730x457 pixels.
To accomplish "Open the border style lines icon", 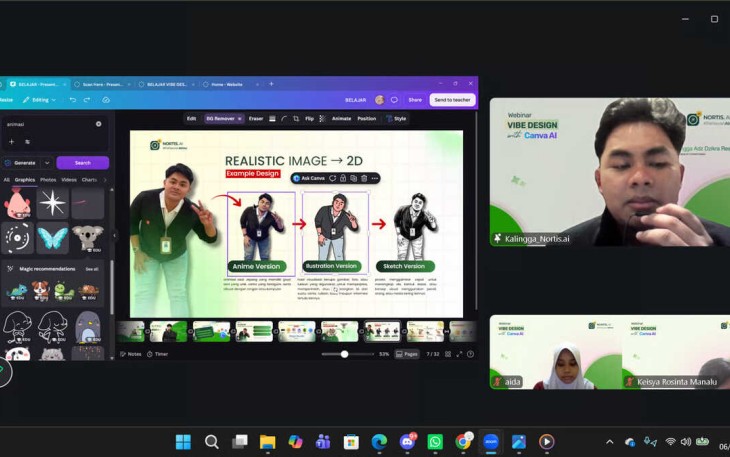I will coord(272,119).
